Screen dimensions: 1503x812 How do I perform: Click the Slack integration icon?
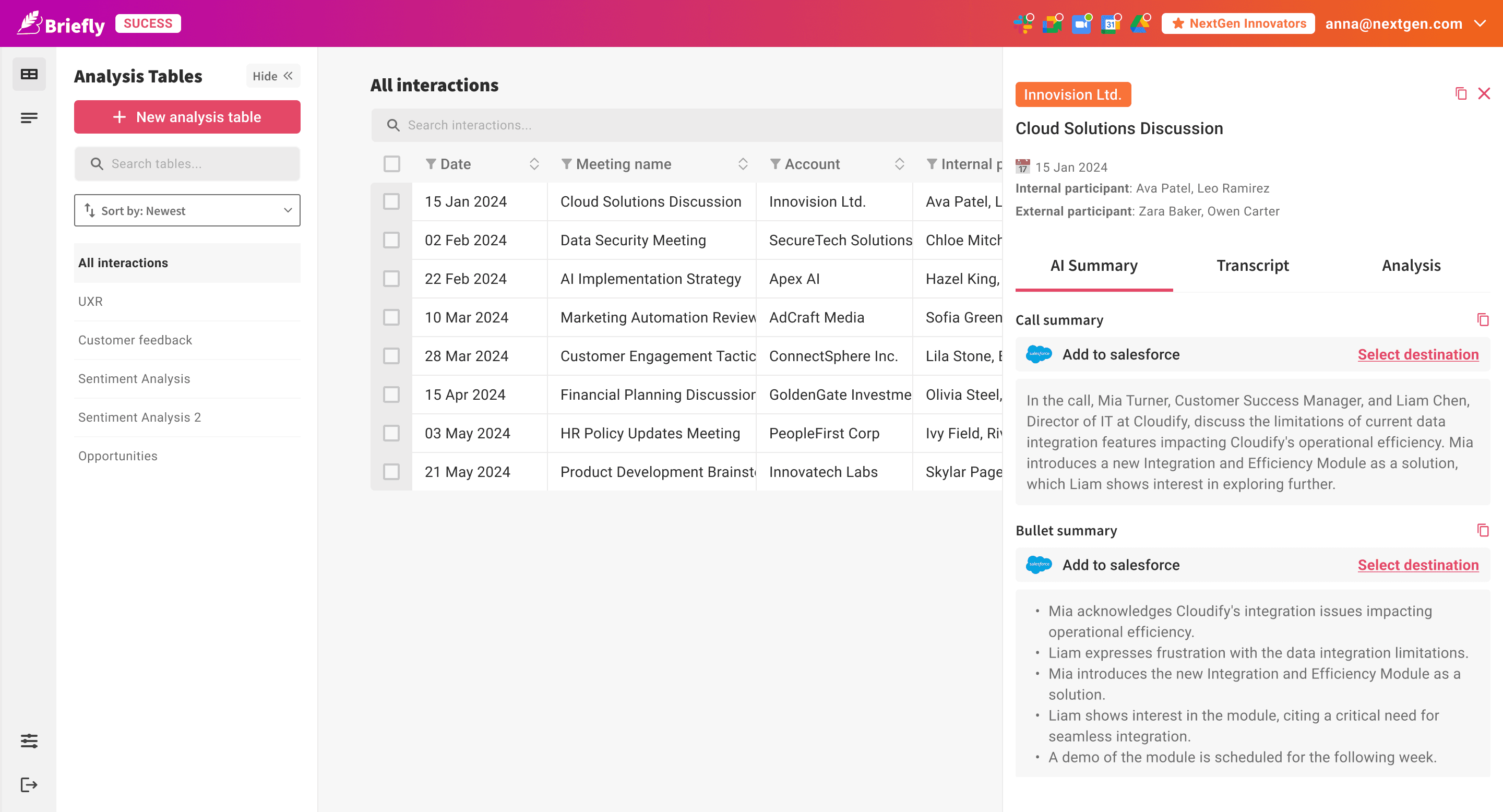click(x=1023, y=24)
